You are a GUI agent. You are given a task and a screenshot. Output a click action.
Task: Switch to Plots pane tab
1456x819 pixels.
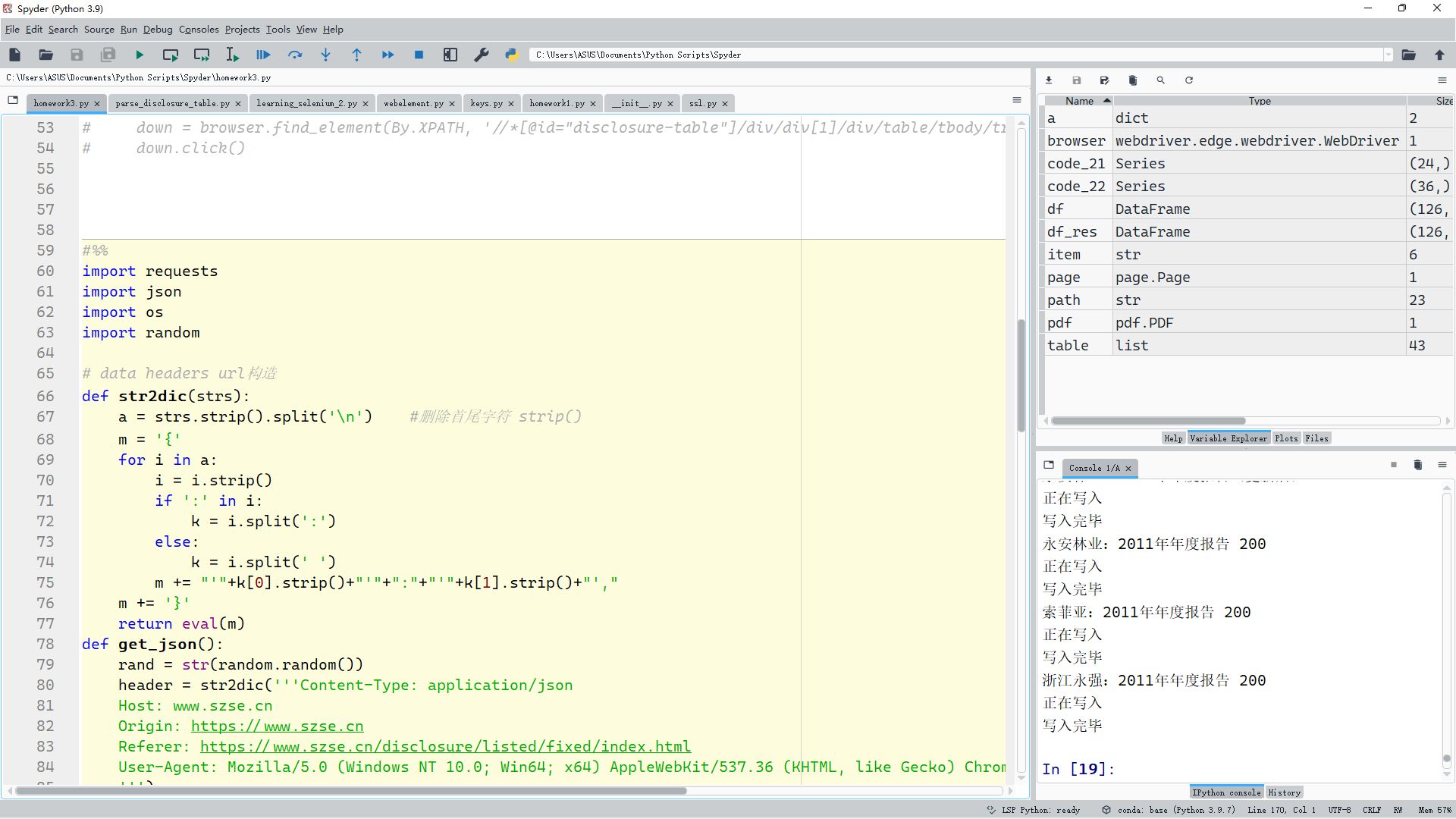pyautogui.click(x=1286, y=438)
